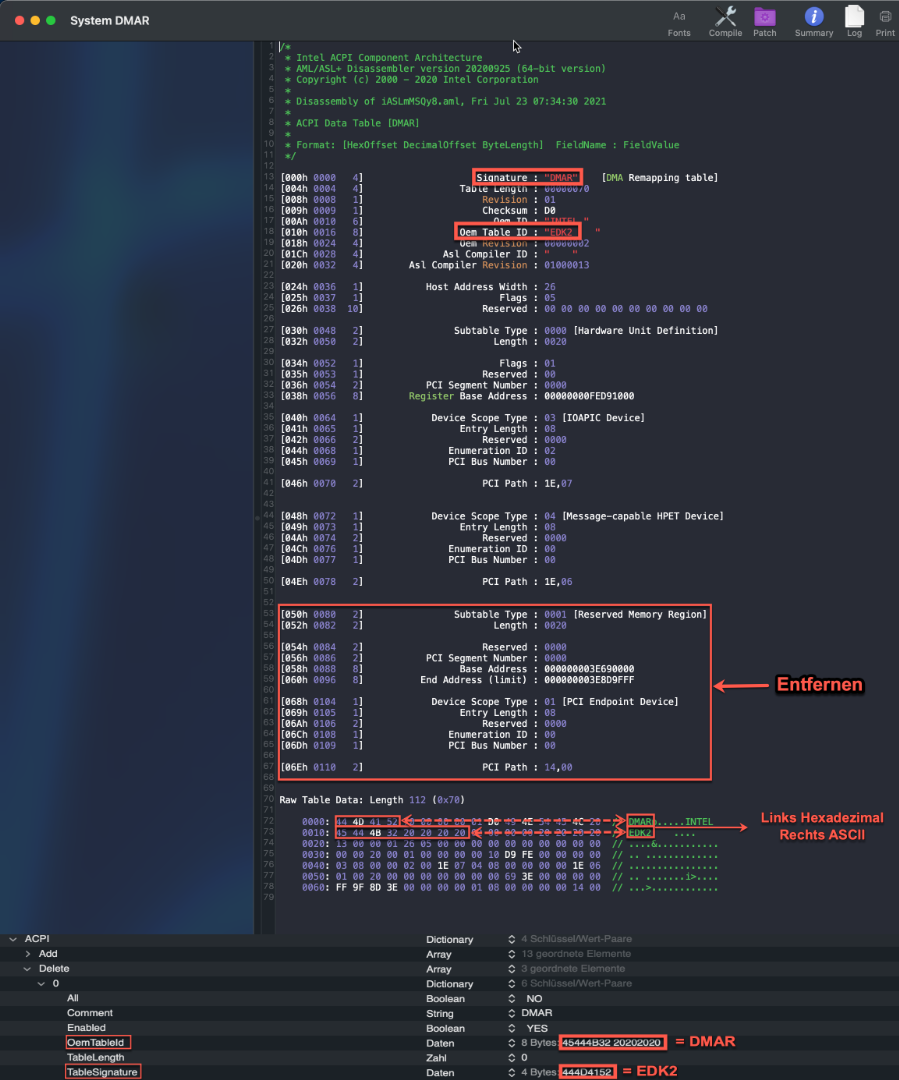Click the NO value of All

point(534,999)
